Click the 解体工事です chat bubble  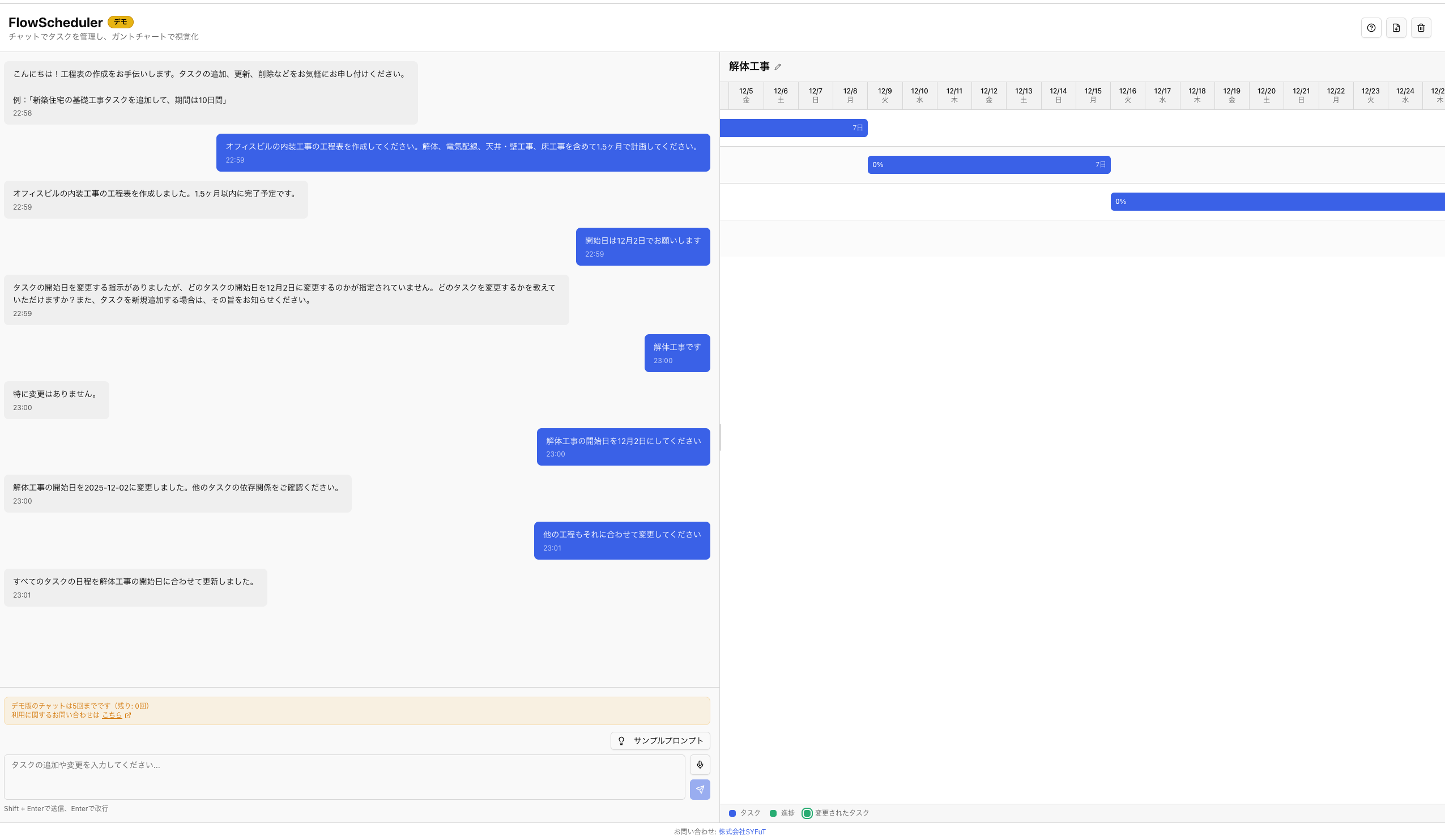(x=677, y=353)
